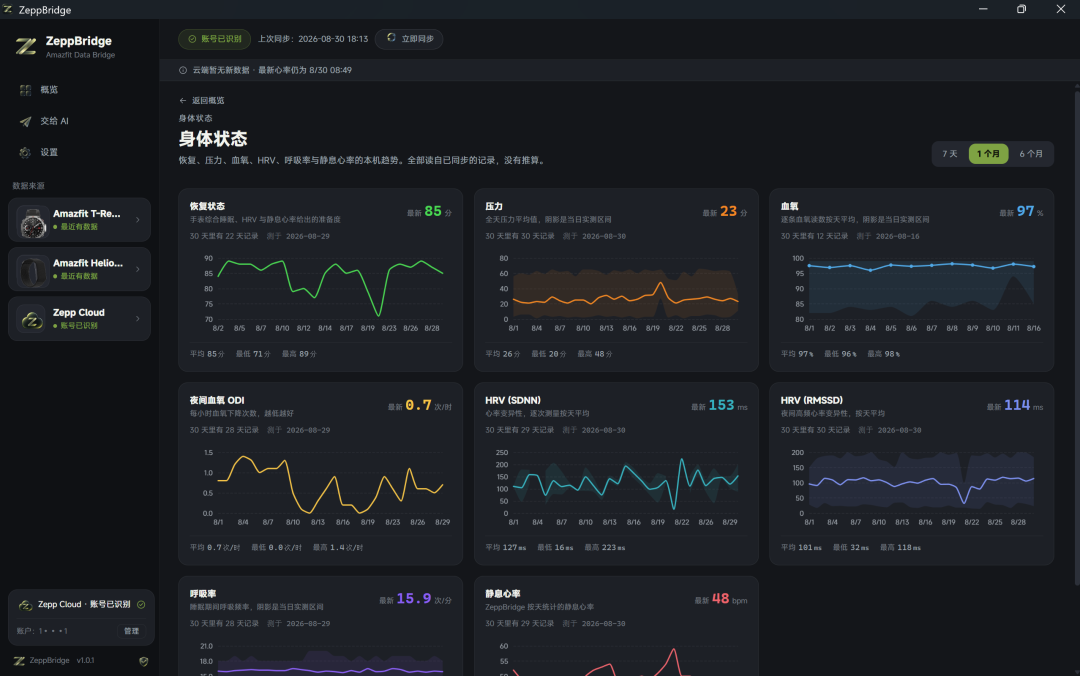Click the latest SDNN value 153
This screenshot has width=1080, height=676.
(x=721, y=405)
